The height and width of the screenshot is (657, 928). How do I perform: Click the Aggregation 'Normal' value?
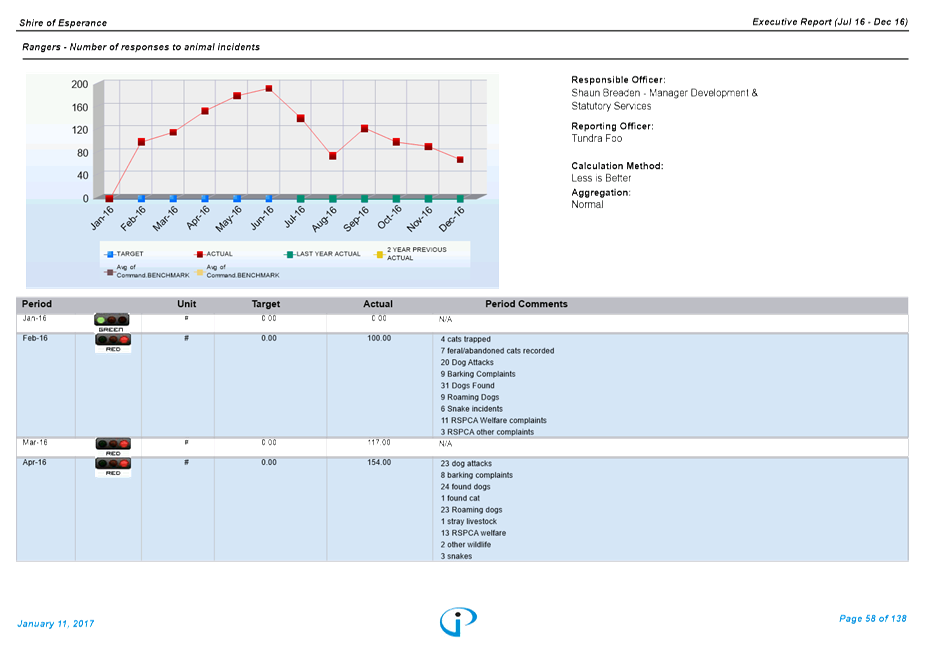point(587,205)
